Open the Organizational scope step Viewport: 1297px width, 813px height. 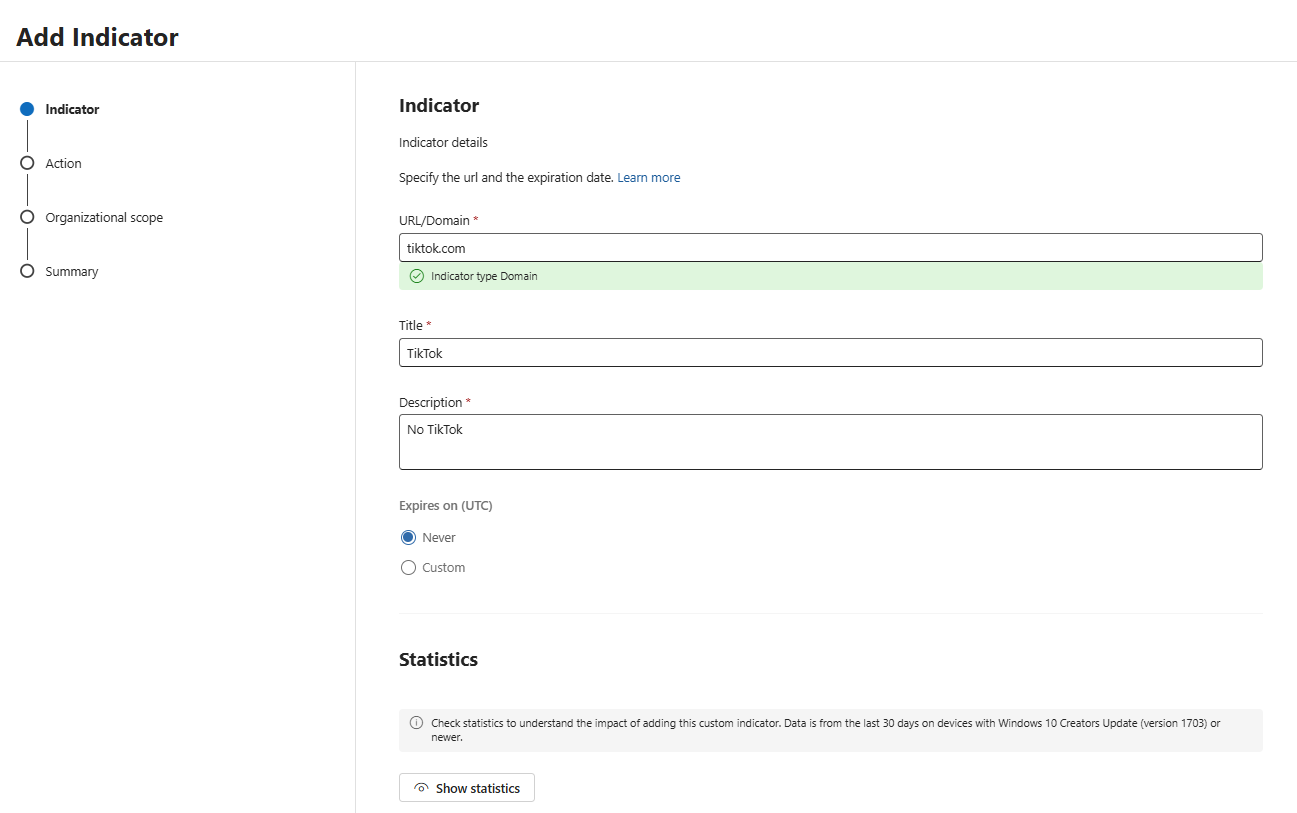click(x=104, y=217)
